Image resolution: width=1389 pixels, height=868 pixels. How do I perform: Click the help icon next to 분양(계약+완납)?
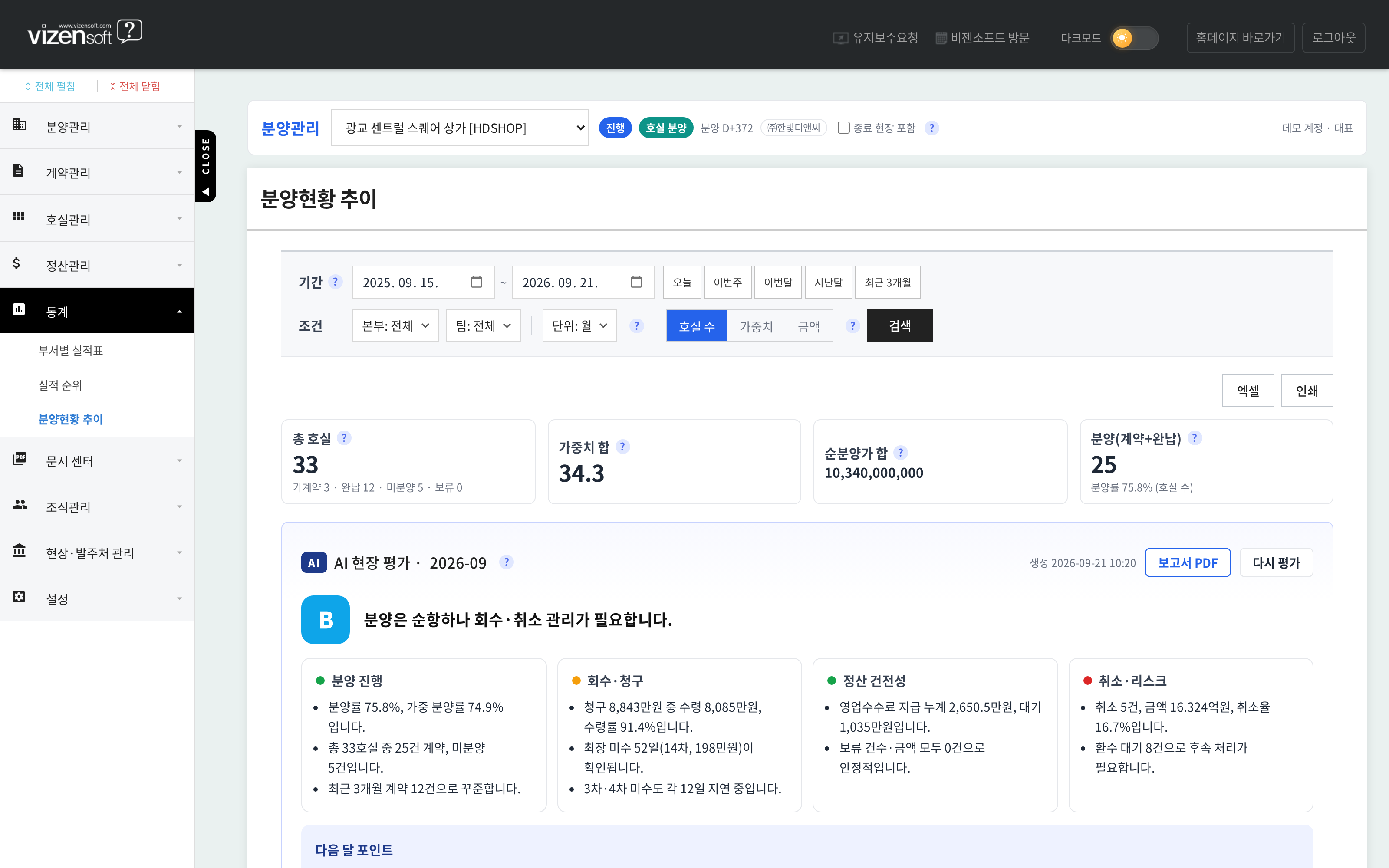pyautogui.click(x=1195, y=438)
